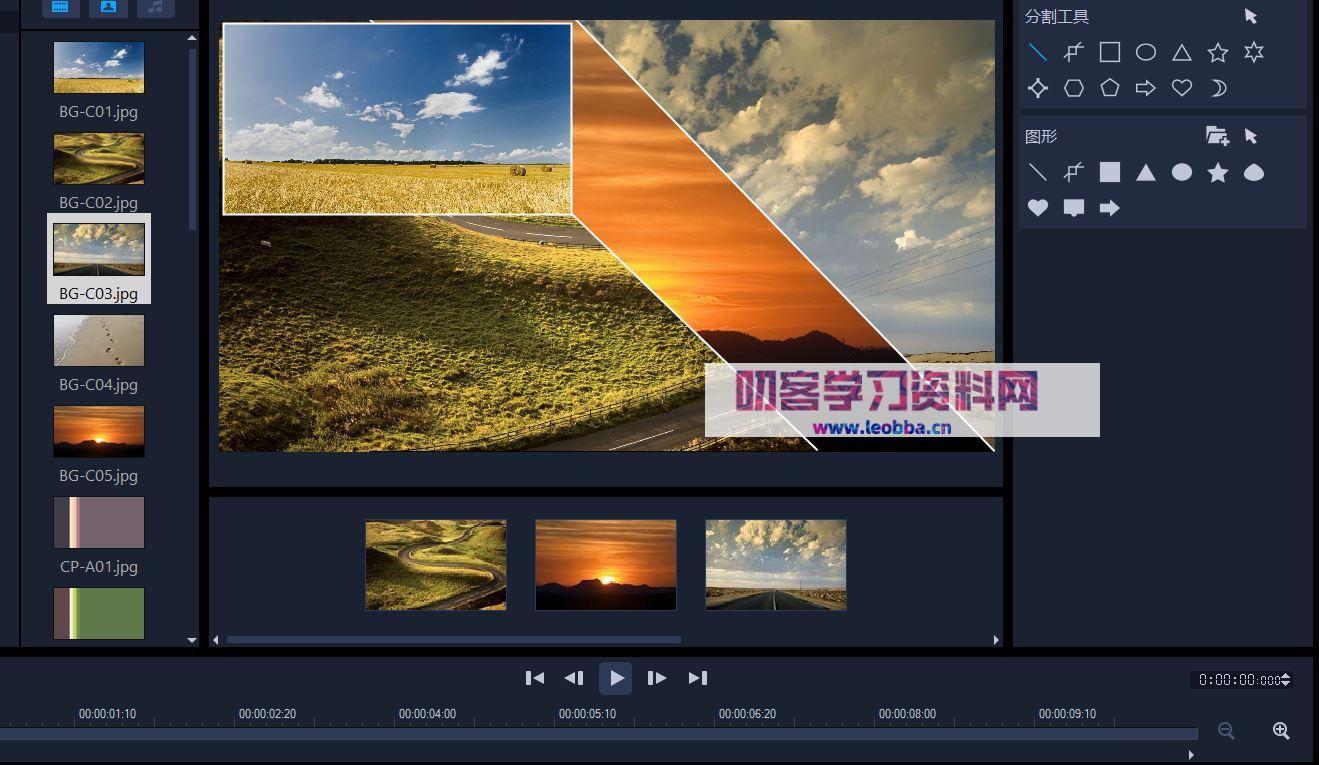Viewport: 1319px width, 765px height.
Task: Switch to the photo media tab
Action: coord(108,7)
